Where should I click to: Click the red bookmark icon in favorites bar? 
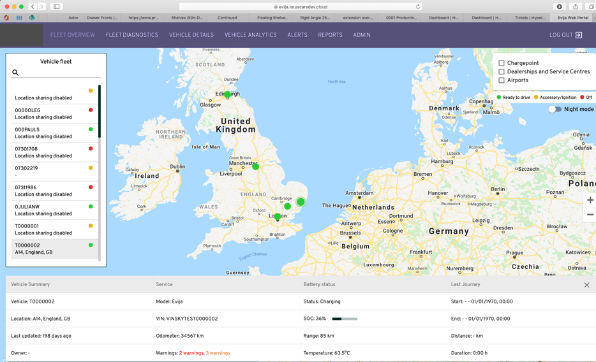pyautogui.click(x=6, y=17)
